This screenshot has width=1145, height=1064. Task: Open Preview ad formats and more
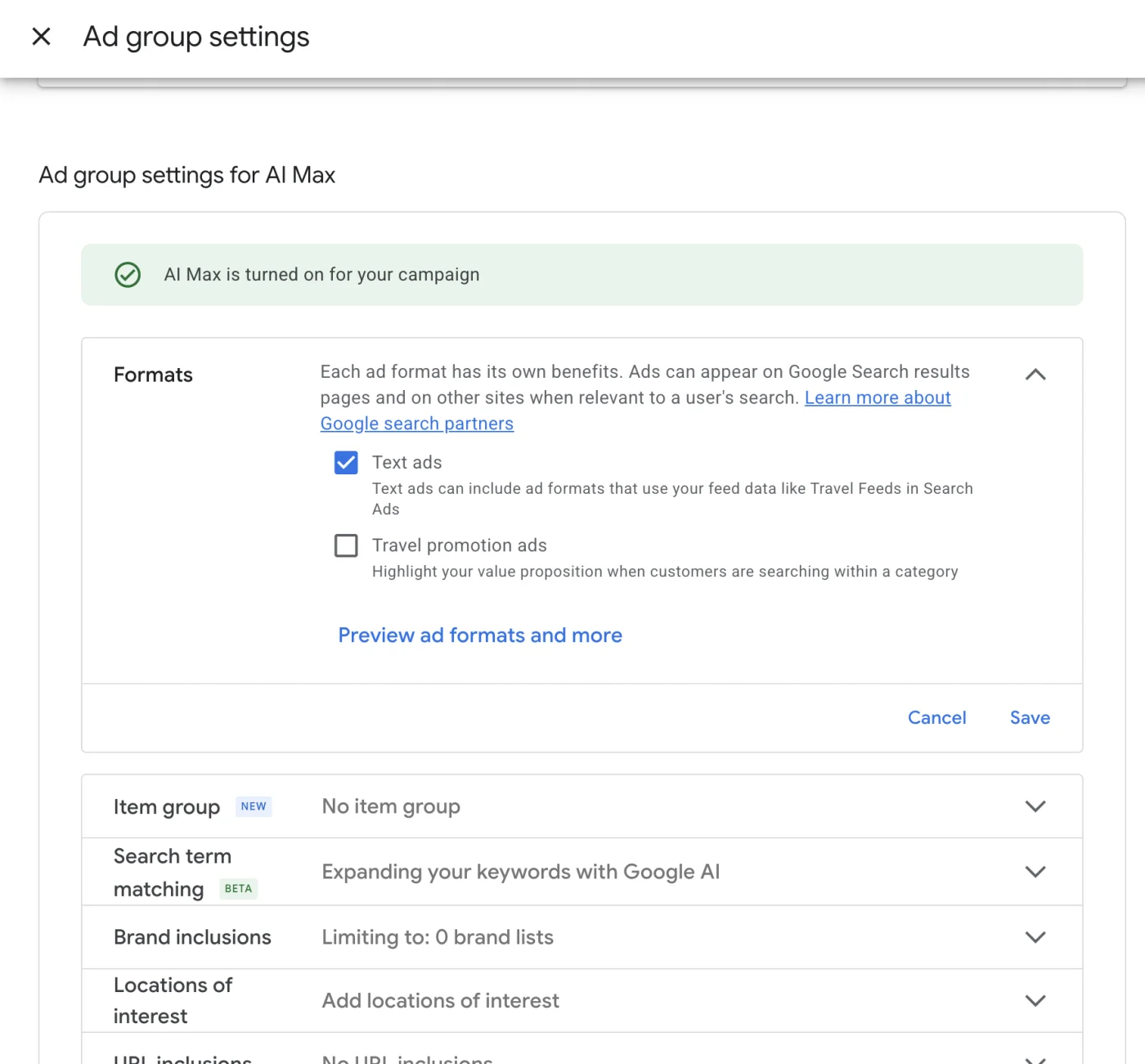[x=480, y=635]
